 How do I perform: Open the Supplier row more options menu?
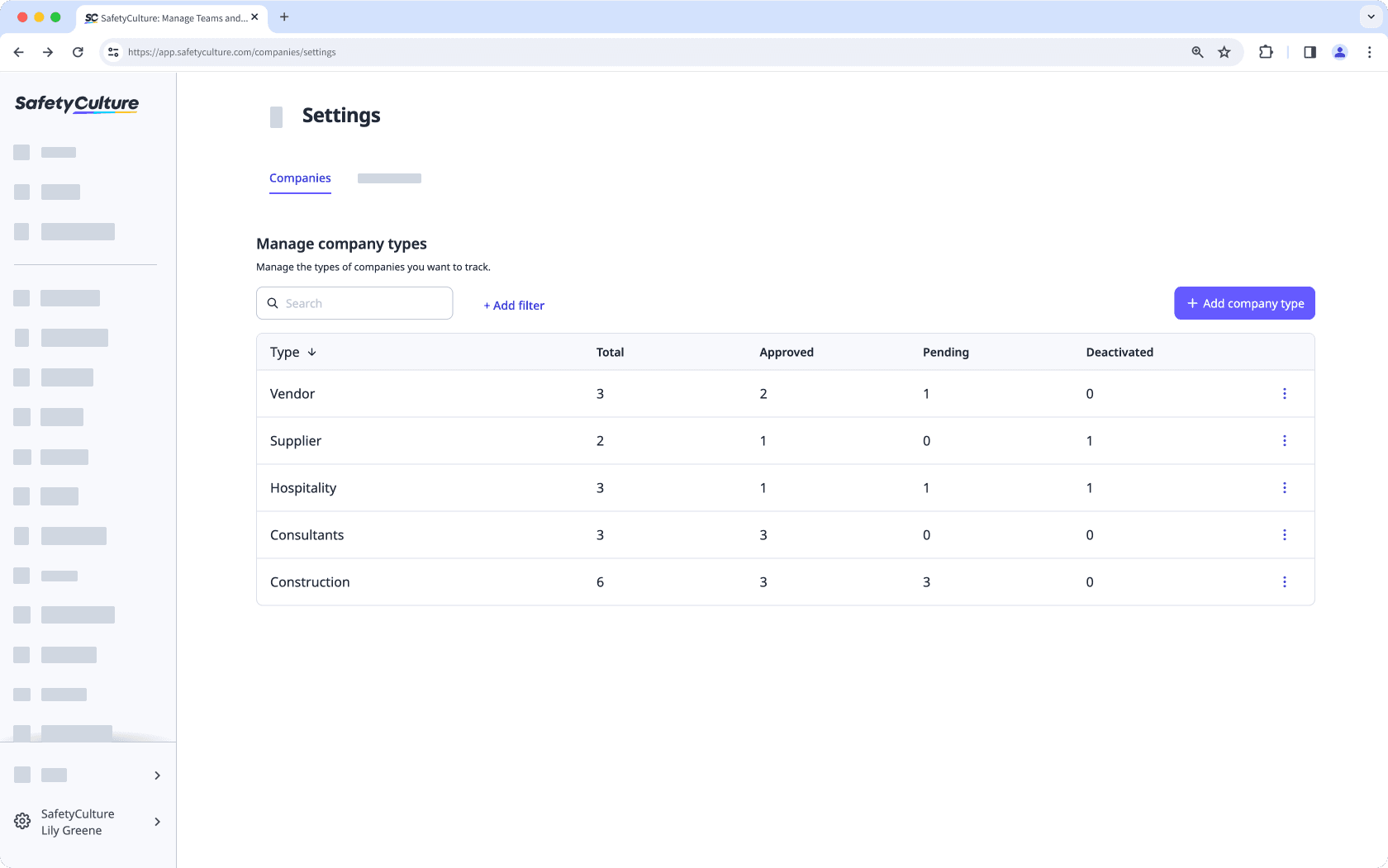pos(1284,441)
